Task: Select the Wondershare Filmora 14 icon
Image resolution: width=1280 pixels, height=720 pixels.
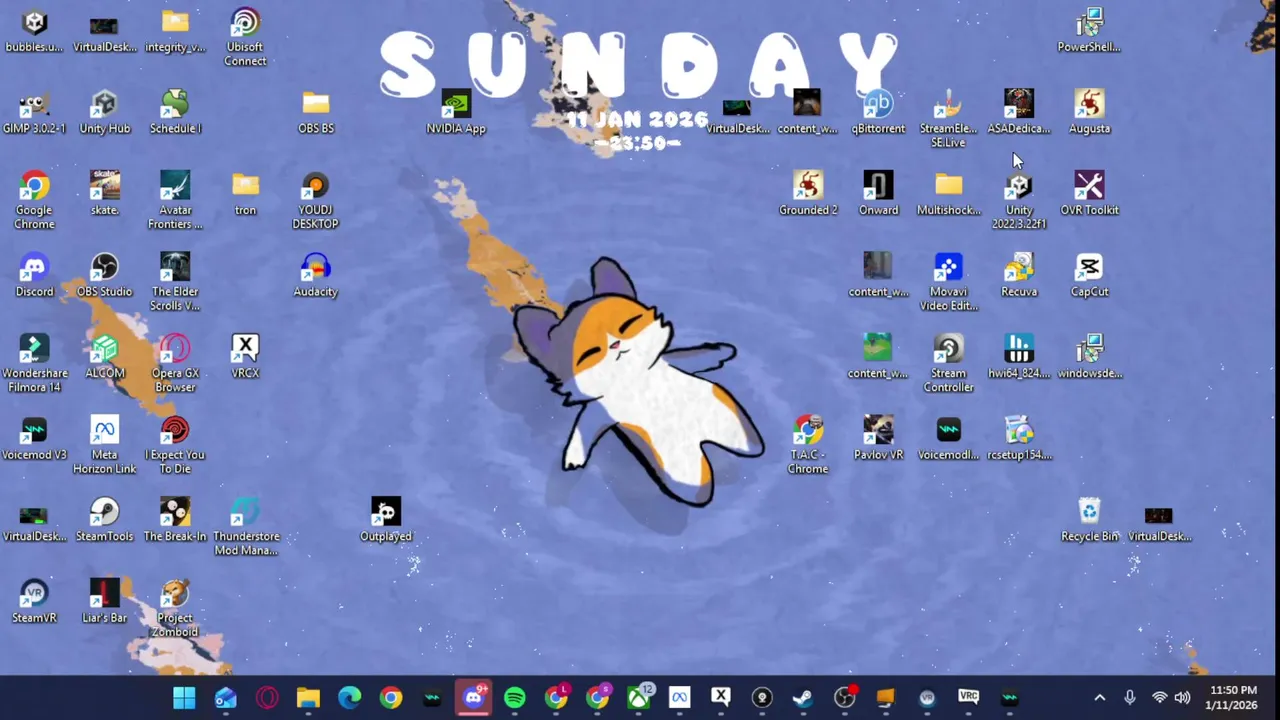Action: point(34,363)
